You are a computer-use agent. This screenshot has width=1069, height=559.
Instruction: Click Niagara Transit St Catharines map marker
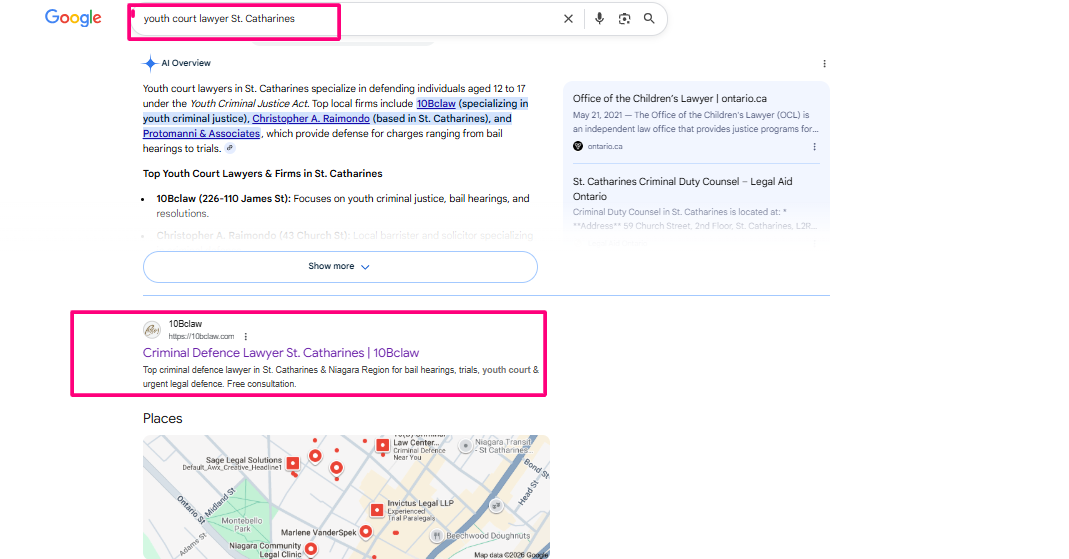click(465, 446)
